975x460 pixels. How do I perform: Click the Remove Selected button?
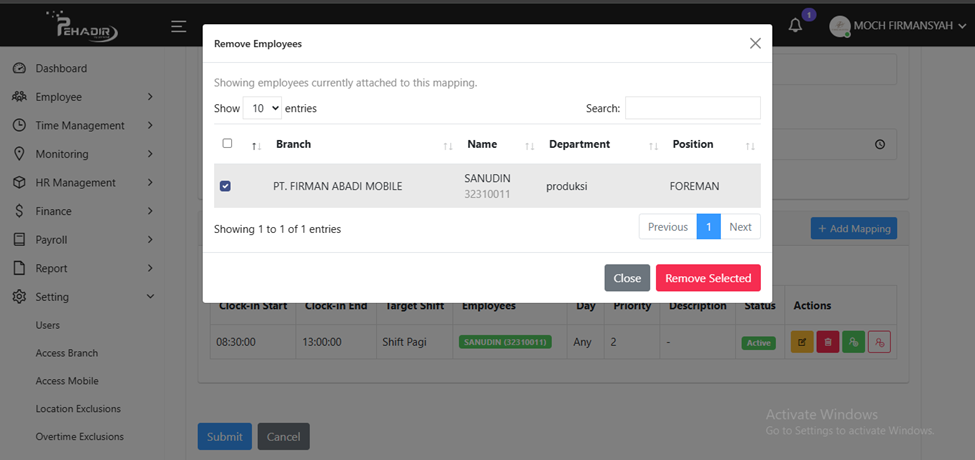pos(708,278)
